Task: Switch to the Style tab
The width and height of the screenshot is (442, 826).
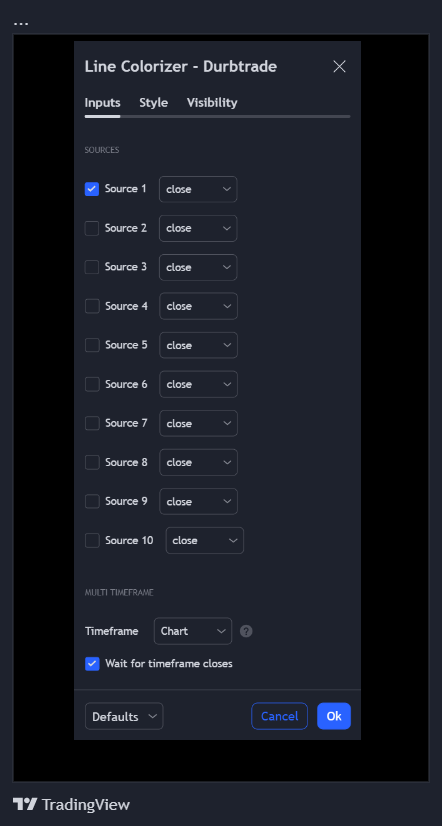Action: 153,103
